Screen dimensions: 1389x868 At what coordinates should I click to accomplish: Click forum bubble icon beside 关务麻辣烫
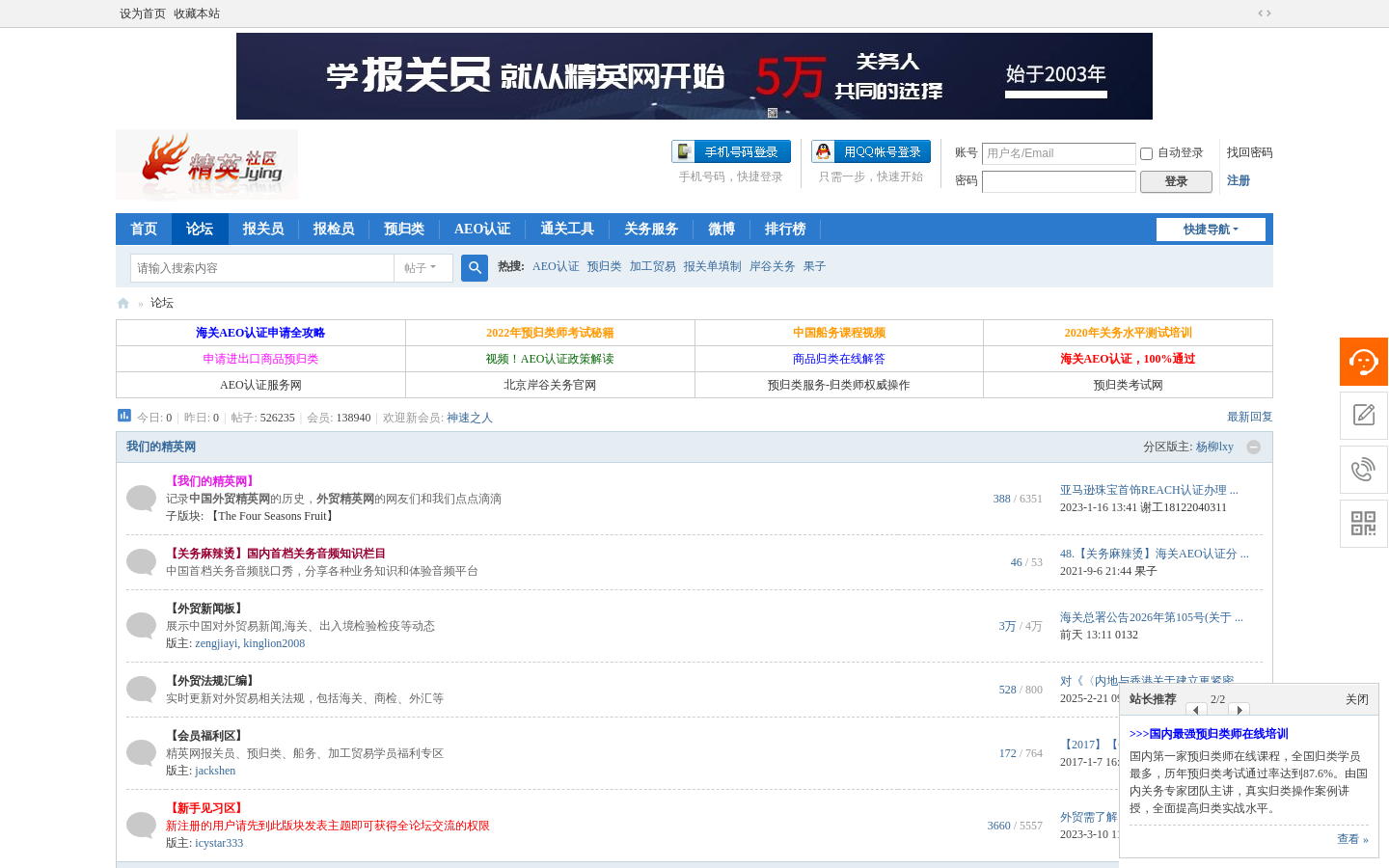coord(141,562)
